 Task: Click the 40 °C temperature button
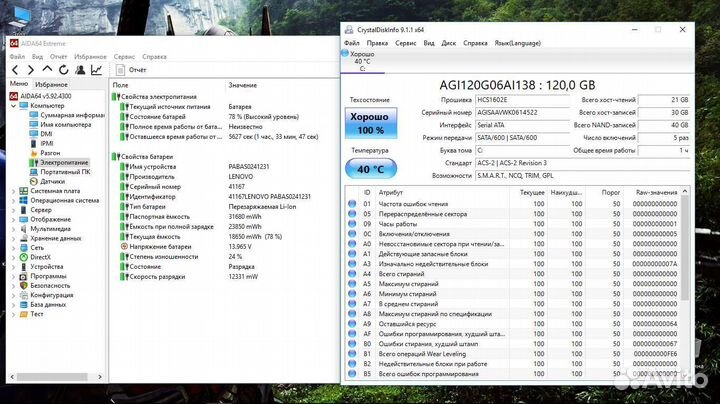[x=371, y=169]
